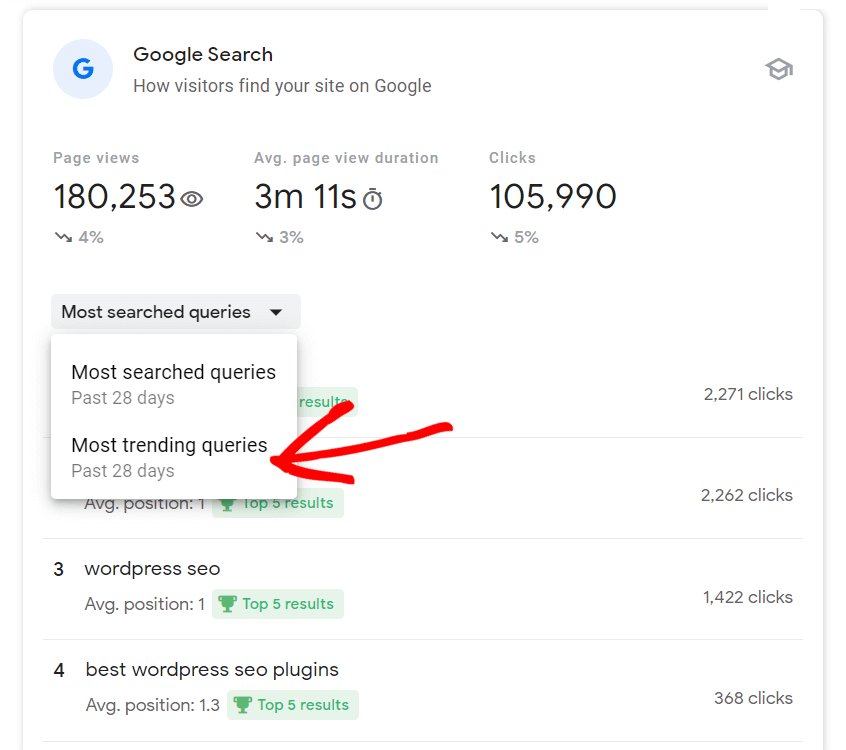Click the Google Search widget title
This screenshot has width=846, height=750.
tap(203, 55)
